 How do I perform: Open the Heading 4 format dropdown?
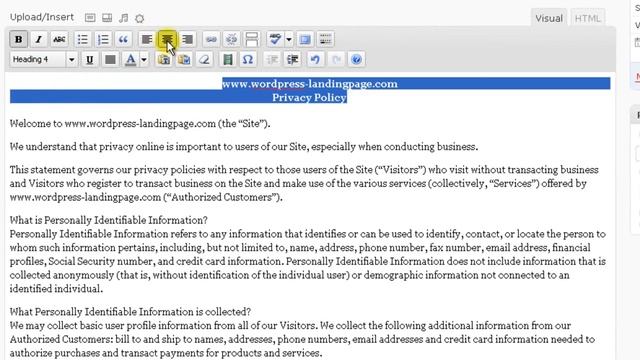(43, 60)
